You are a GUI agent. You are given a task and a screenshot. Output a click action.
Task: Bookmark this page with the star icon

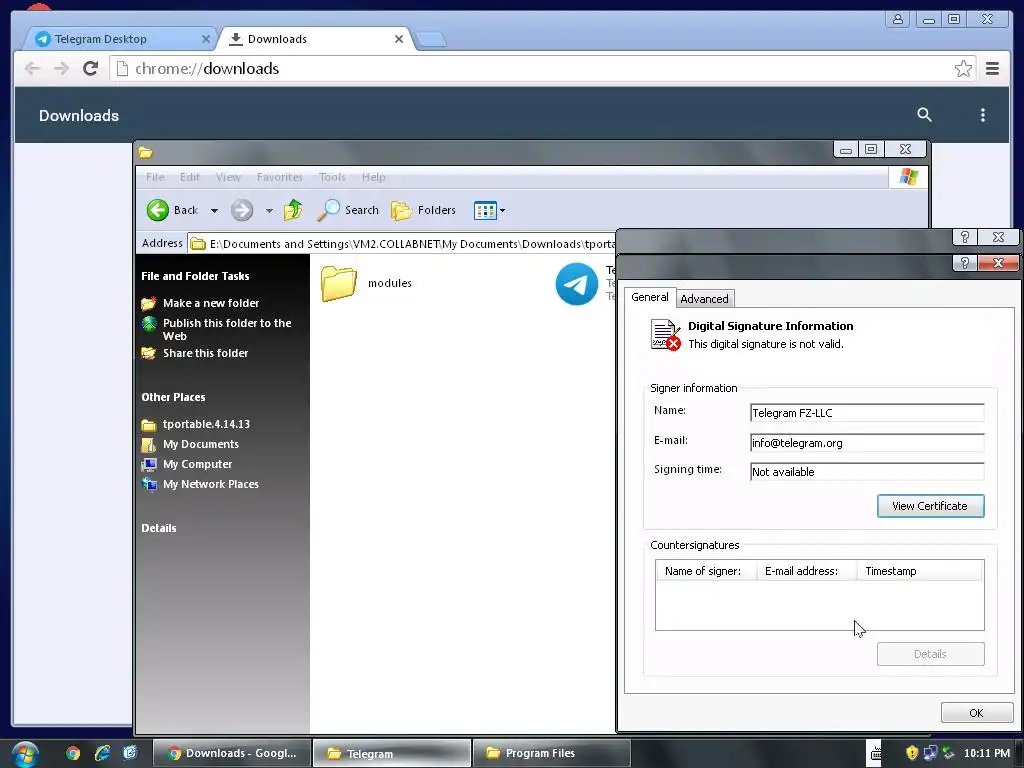963,69
